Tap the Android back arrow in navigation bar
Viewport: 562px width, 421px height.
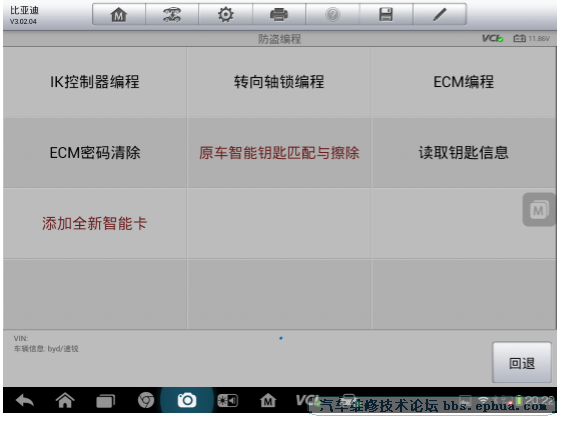point(25,401)
